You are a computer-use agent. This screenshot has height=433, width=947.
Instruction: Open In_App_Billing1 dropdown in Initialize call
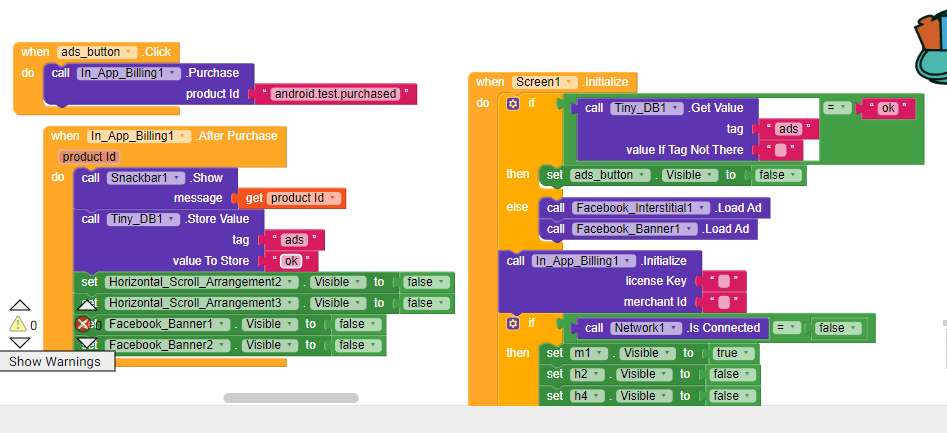584,261
